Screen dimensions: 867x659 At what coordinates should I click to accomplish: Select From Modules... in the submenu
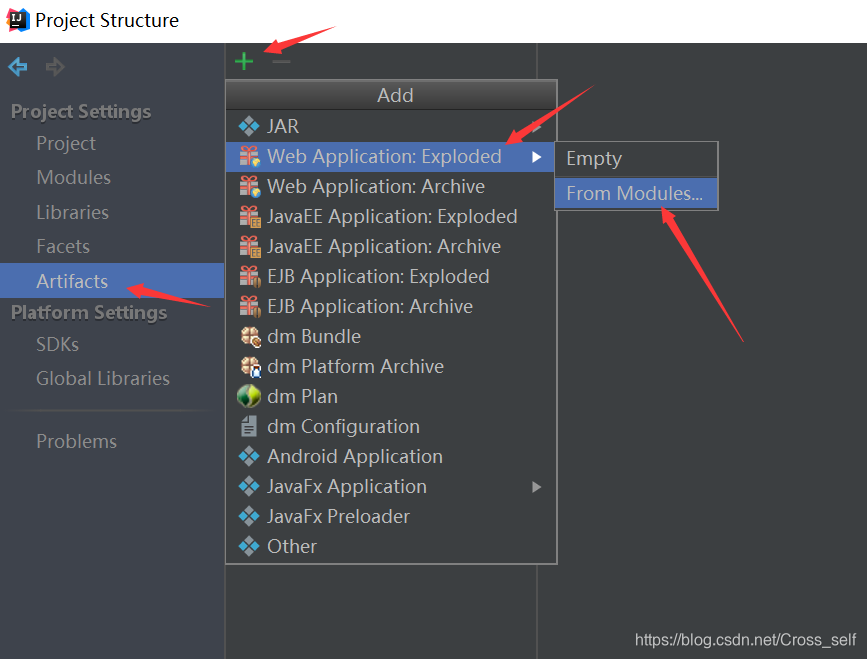tap(636, 193)
